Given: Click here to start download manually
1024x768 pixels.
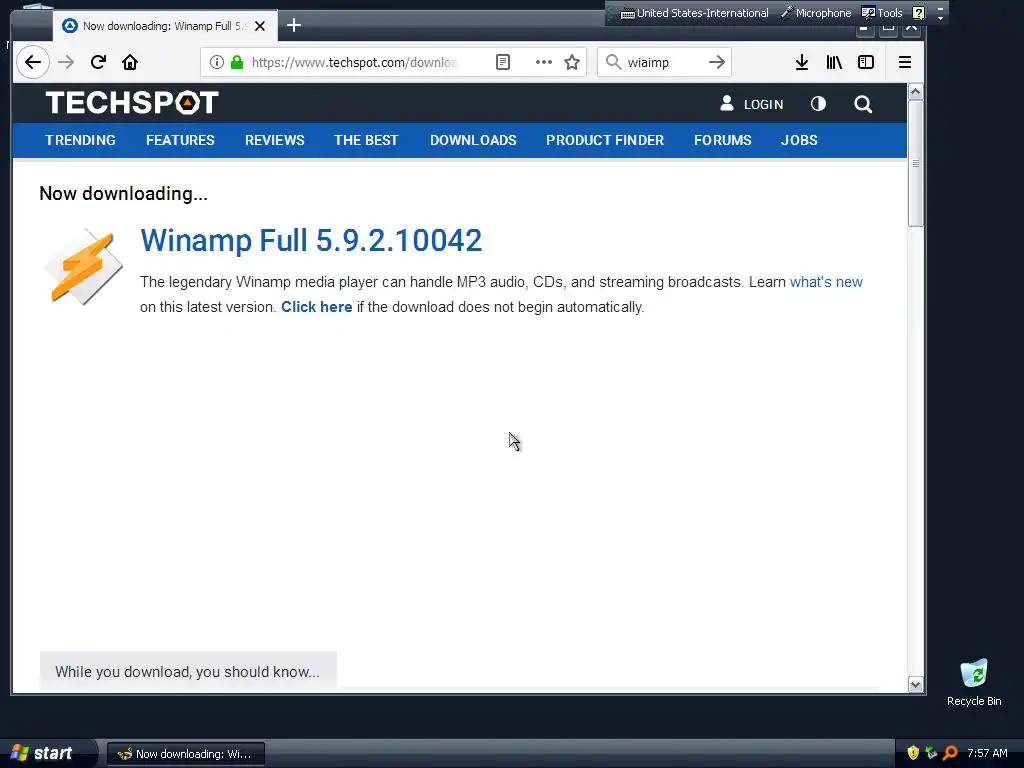Looking at the screenshot, I should point(317,307).
